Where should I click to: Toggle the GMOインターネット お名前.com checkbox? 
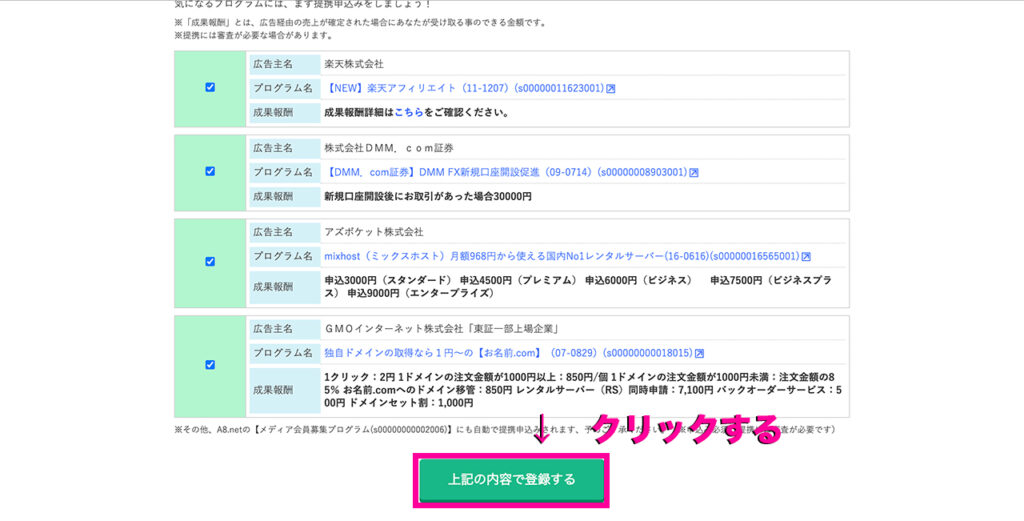(x=210, y=364)
